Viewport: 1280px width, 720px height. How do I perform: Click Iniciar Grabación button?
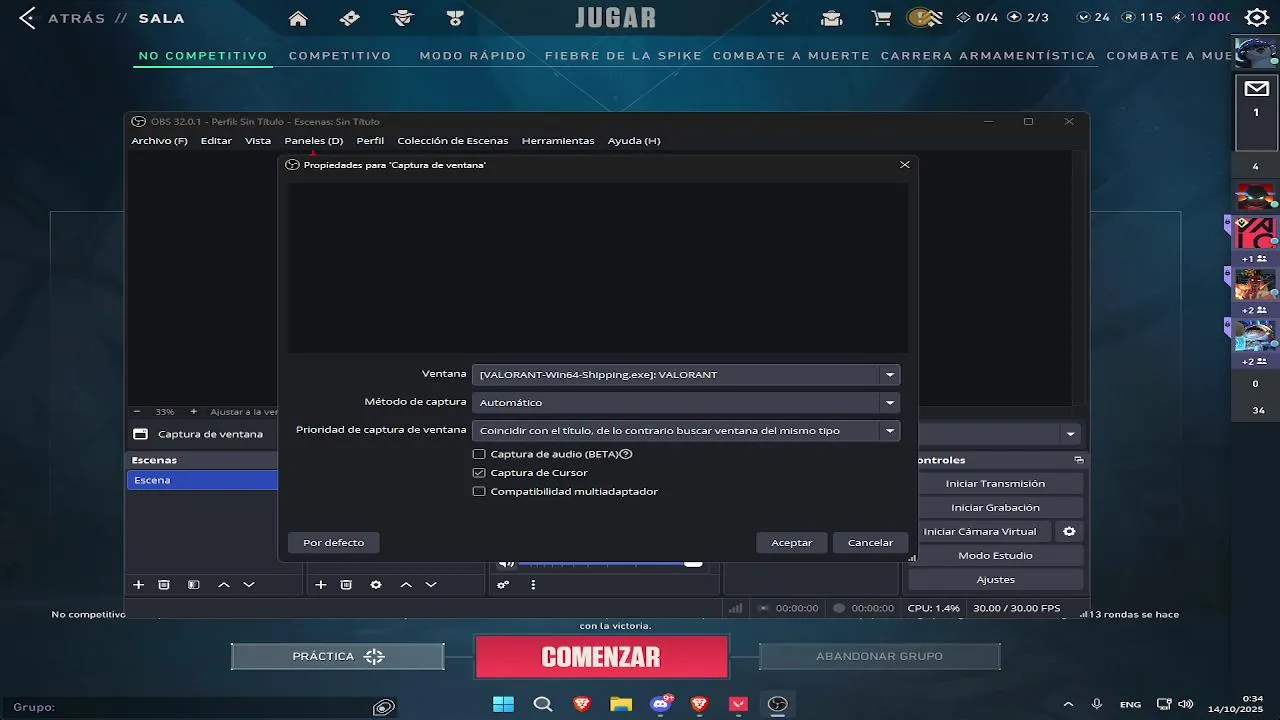[x=995, y=507]
